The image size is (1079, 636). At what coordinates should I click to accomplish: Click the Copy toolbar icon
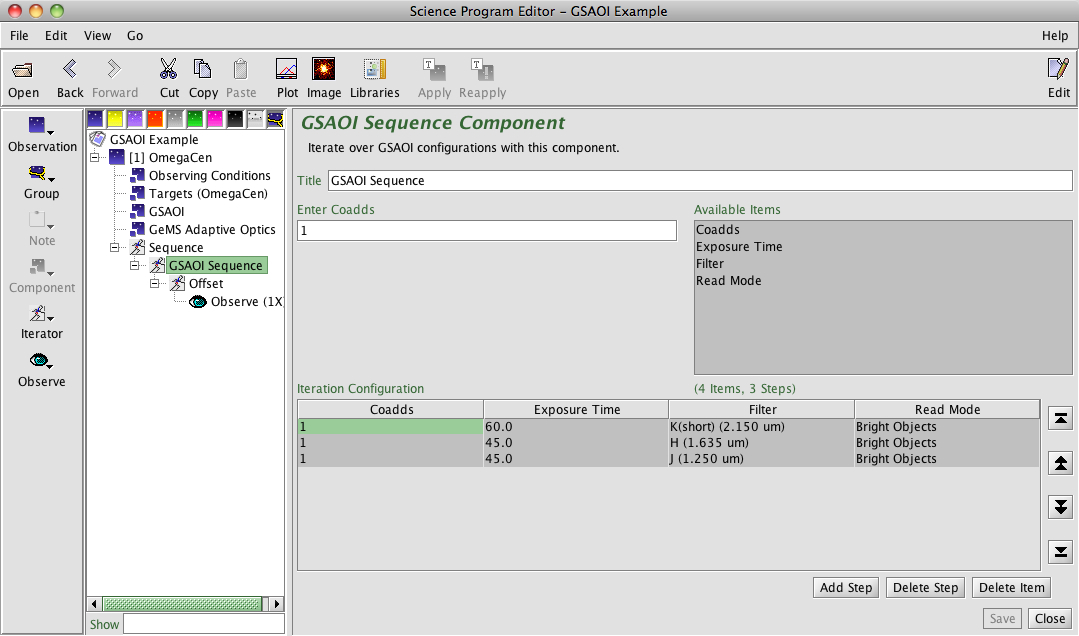(x=202, y=69)
